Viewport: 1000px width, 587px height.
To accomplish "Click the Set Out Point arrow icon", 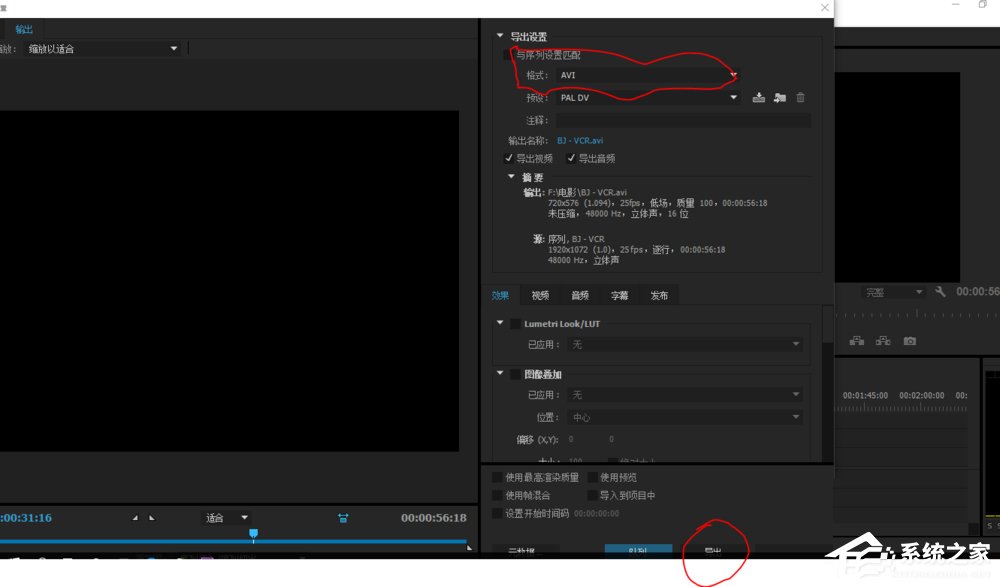I will (x=152, y=518).
